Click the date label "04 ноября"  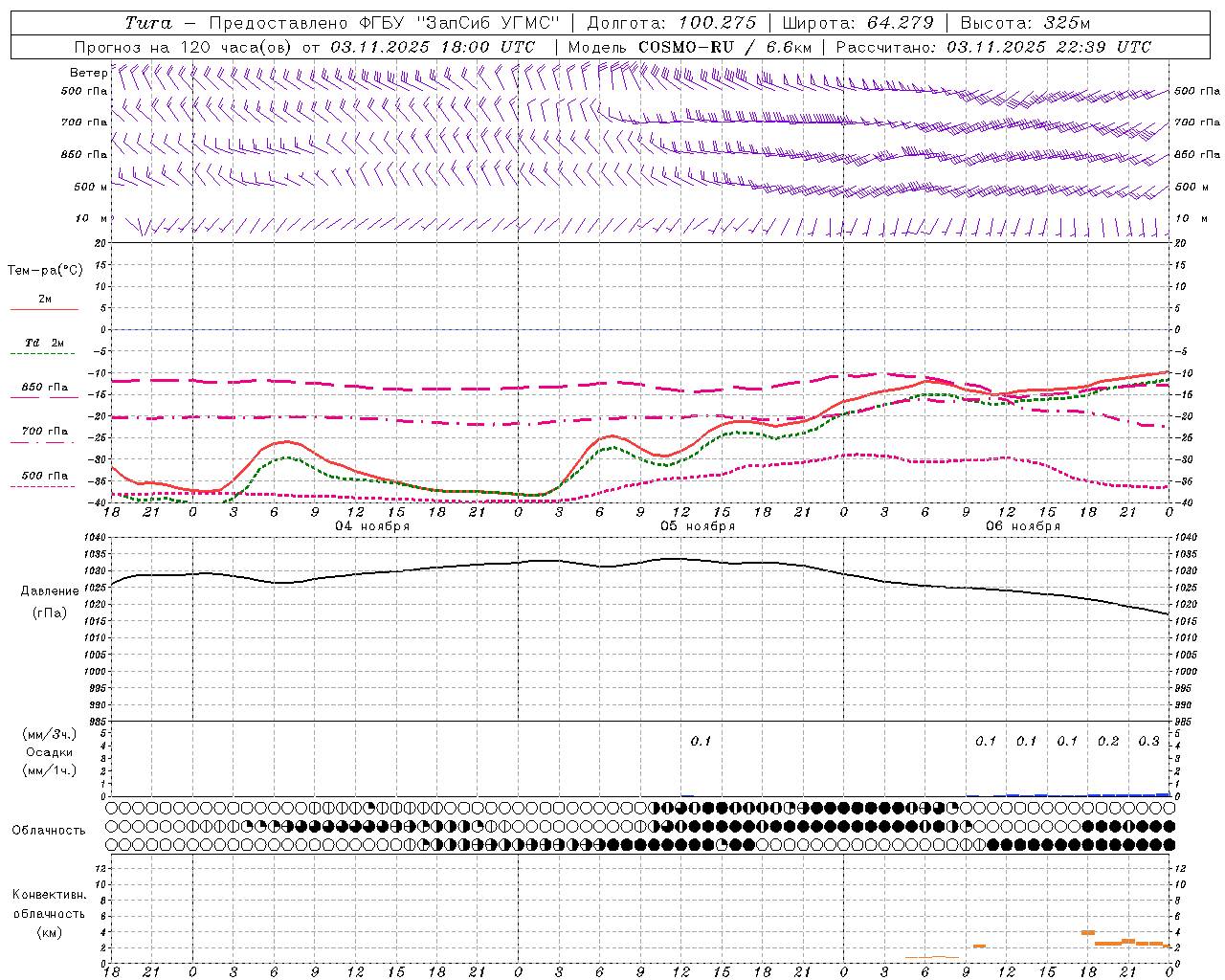pyautogui.click(x=372, y=526)
